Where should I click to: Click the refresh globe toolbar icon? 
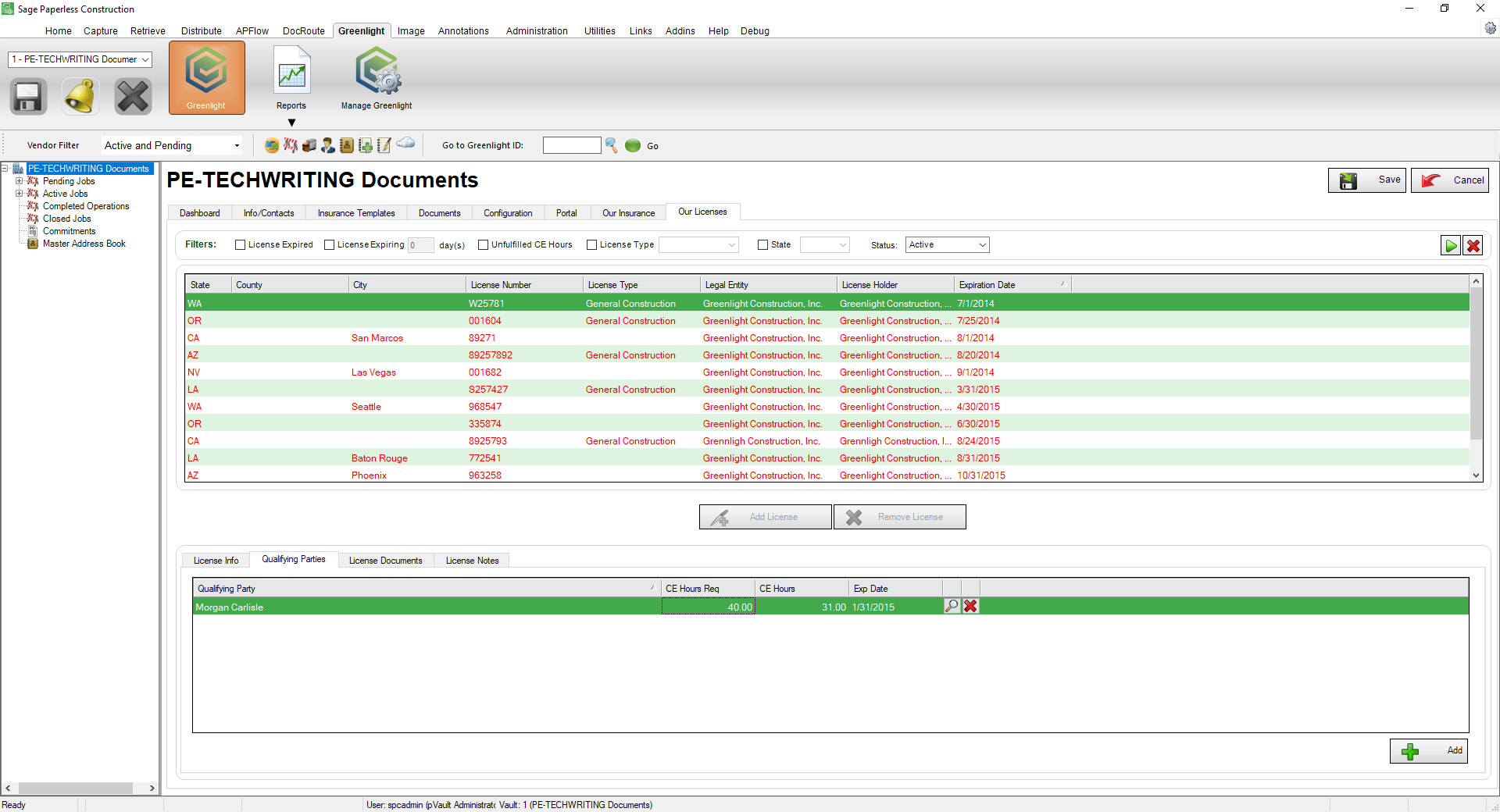[x=272, y=145]
